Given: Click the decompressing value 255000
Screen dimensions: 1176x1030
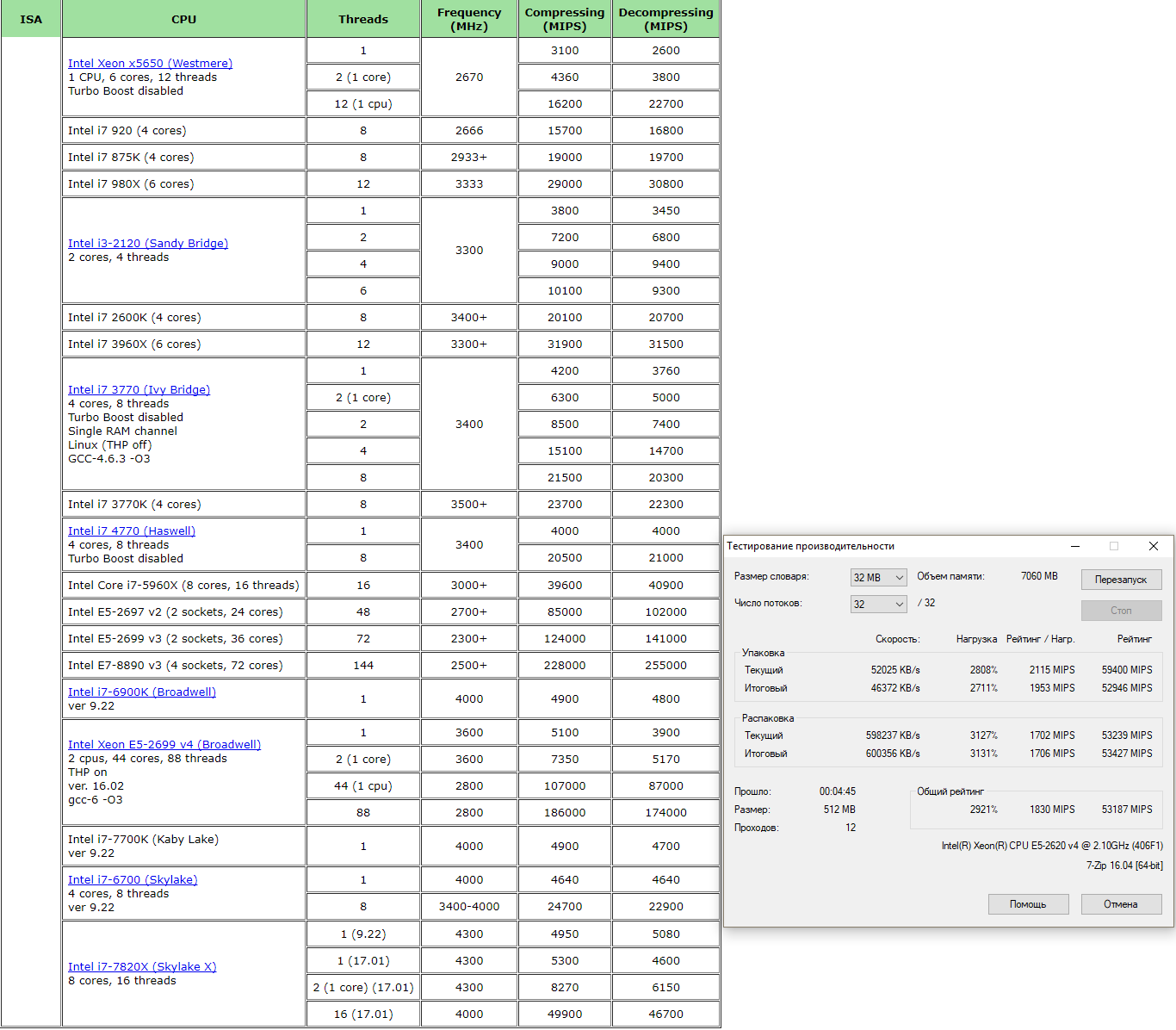Looking at the screenshot, I should coord(666,665).
